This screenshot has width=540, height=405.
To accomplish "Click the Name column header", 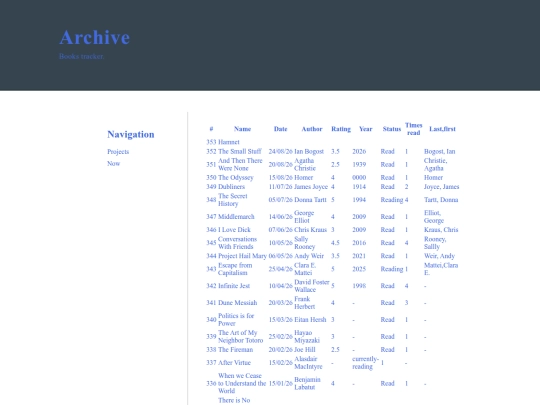I will [x=242, y=129].
